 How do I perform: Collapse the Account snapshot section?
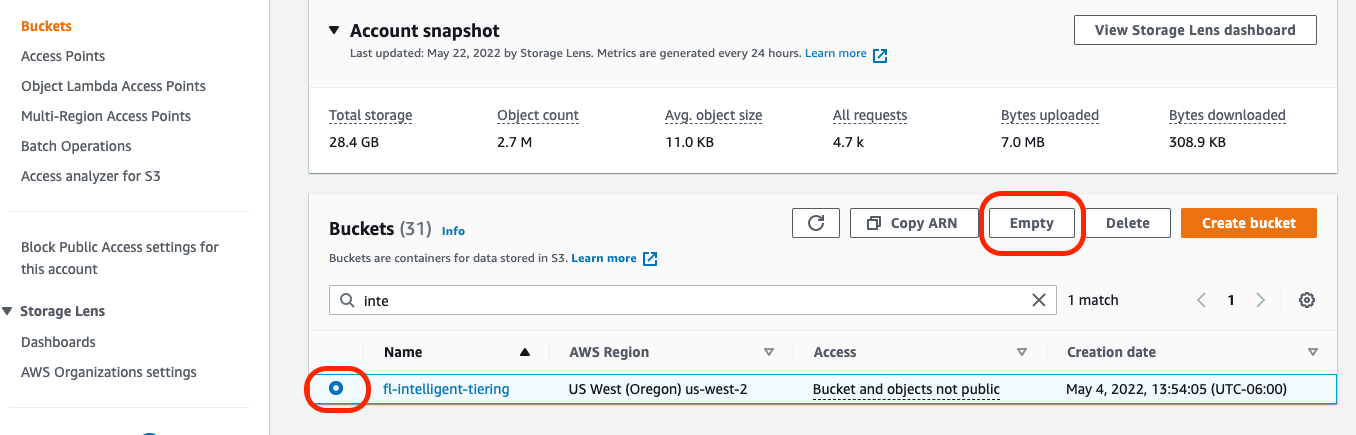334,31
